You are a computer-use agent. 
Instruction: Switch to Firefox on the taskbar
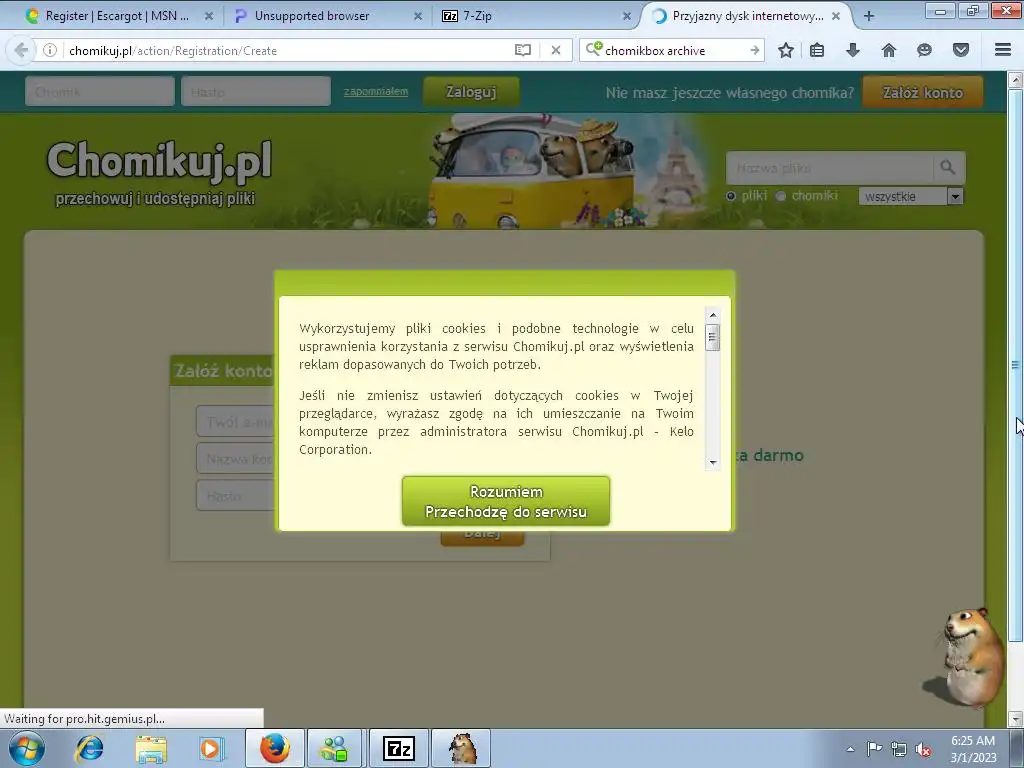click(x=275, y=748)
